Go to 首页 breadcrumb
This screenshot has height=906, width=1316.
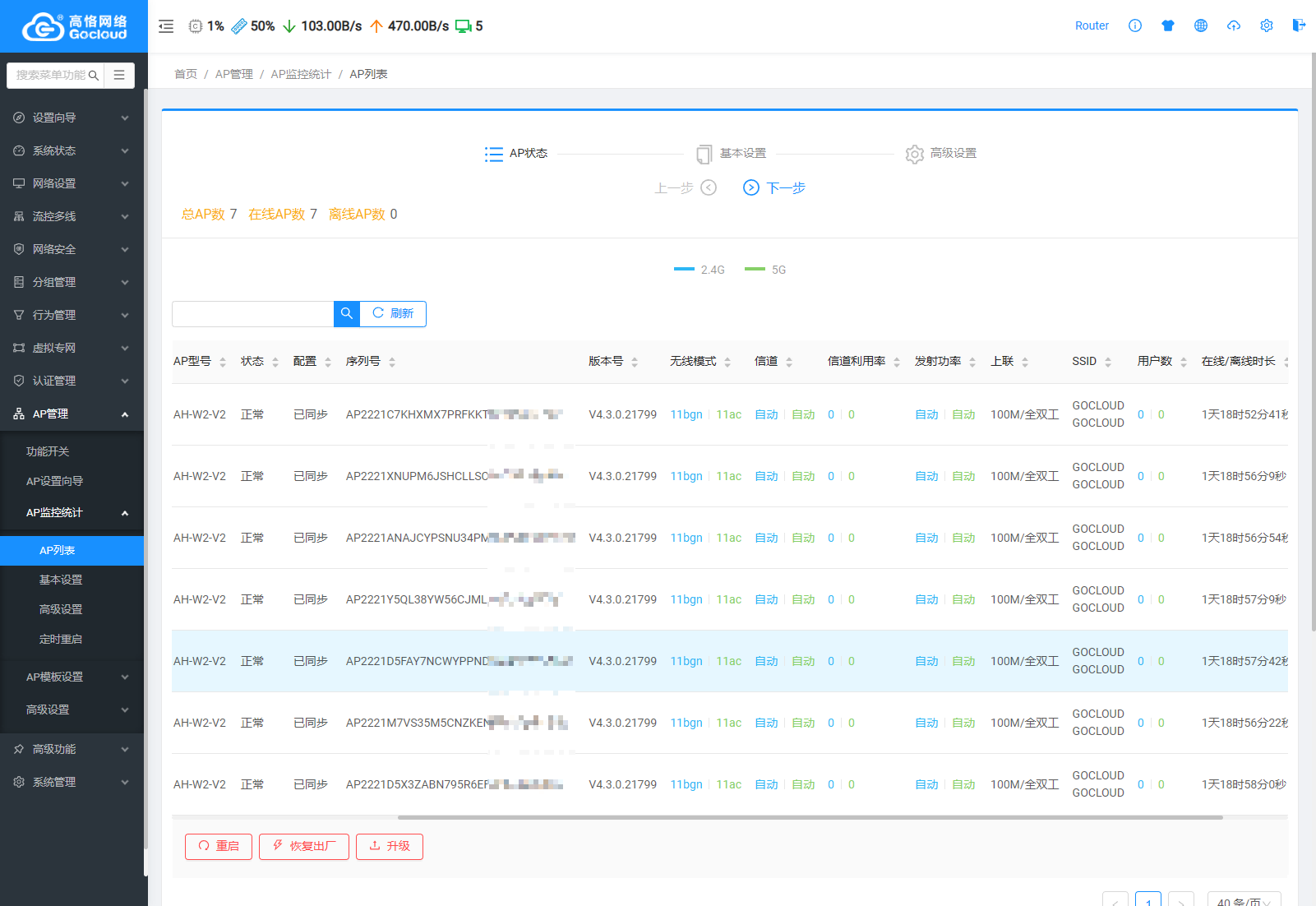tap(186, 74)
